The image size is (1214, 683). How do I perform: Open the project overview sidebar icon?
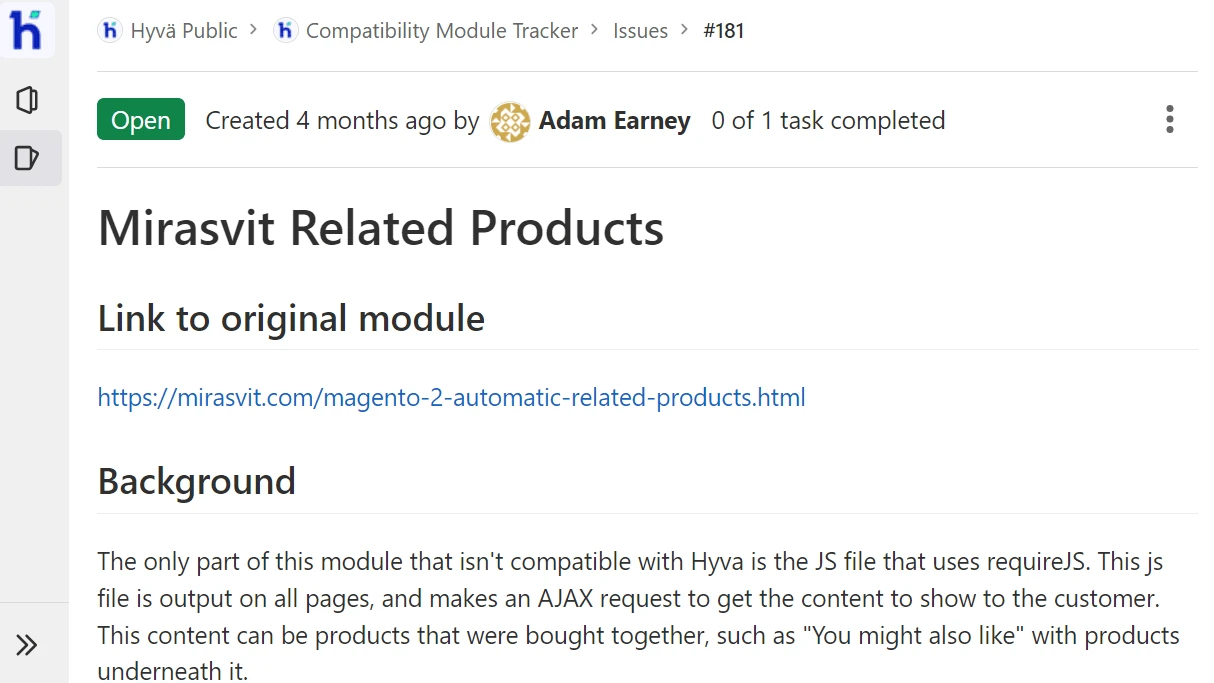click(27, 100)
